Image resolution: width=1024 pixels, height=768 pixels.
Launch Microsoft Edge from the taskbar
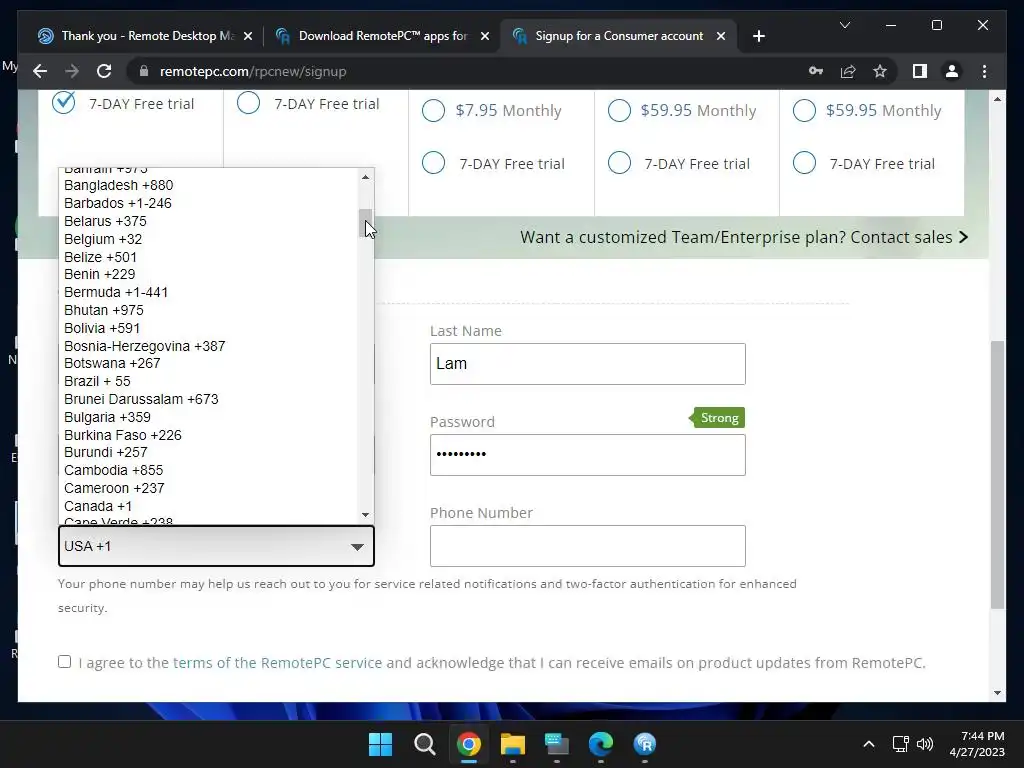(600, 744)
